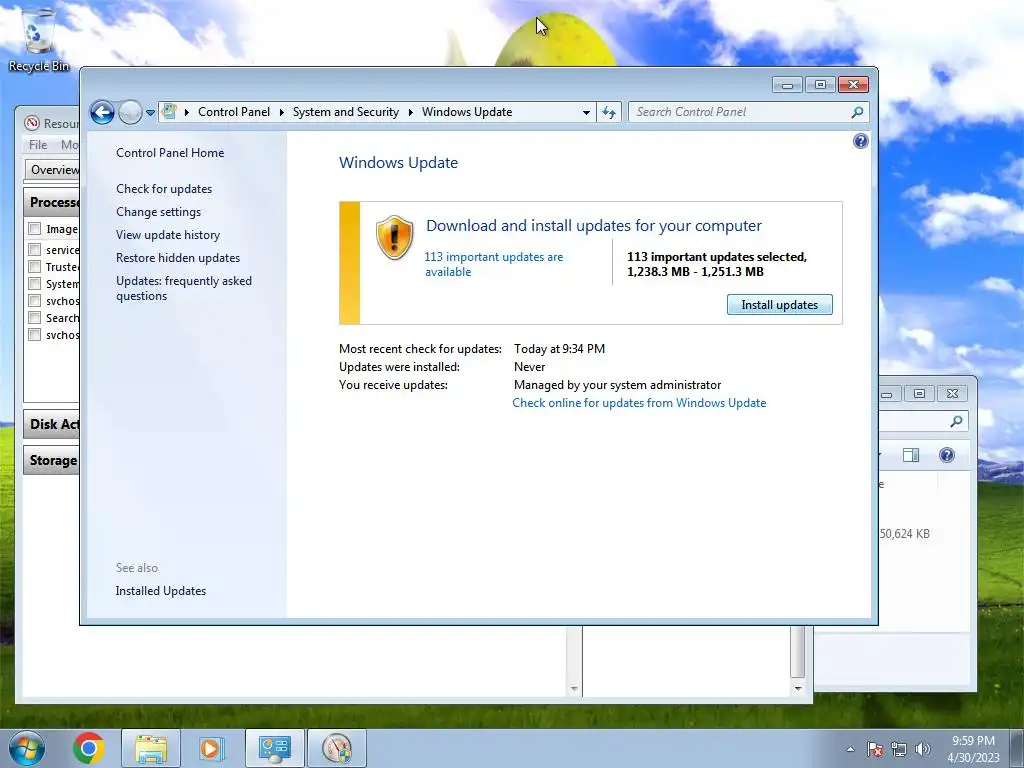Toggle the Image header checkbox in Resource Monitor

pos(35,229)
